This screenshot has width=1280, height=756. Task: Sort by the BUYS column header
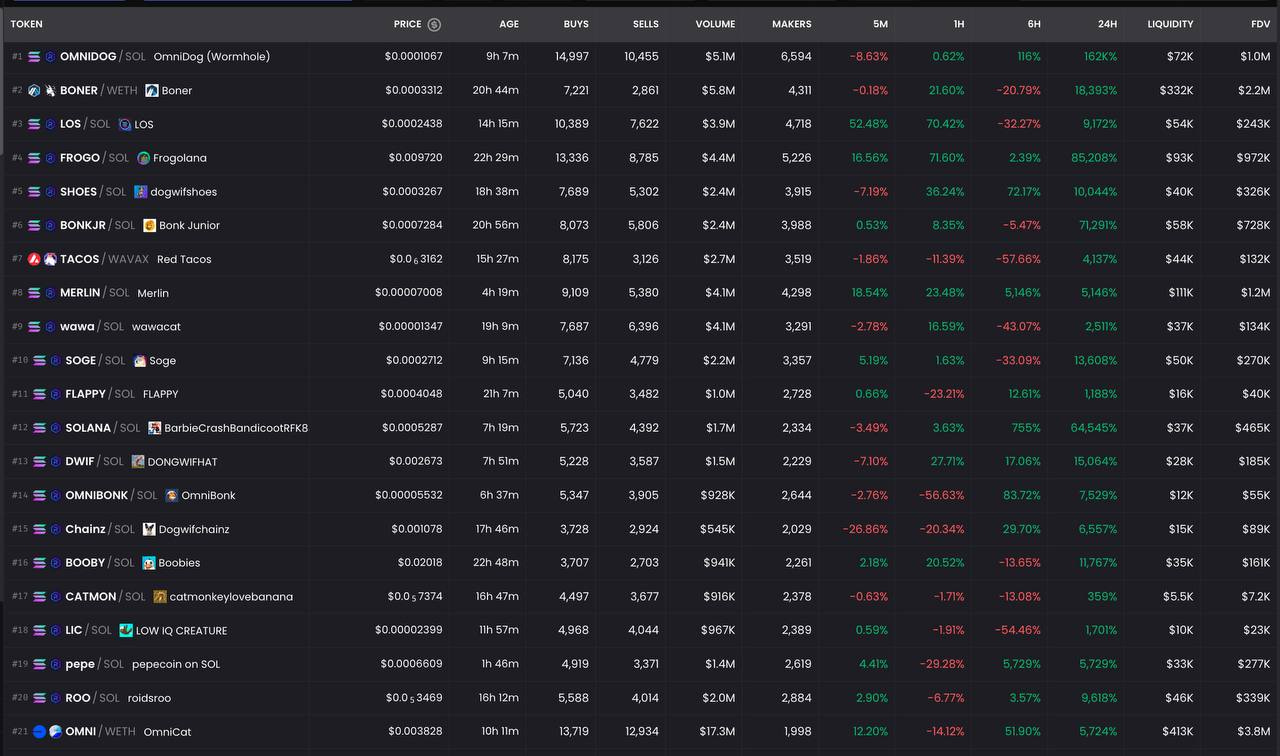[576, 24]
